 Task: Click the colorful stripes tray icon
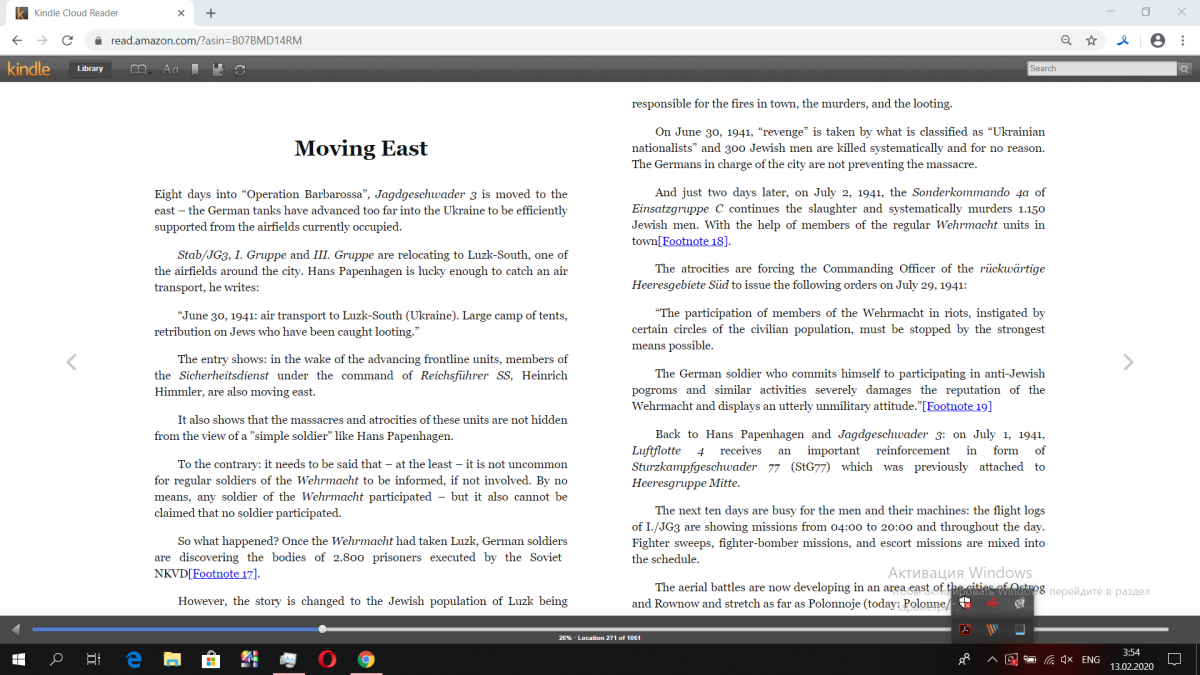coord(992,629)
